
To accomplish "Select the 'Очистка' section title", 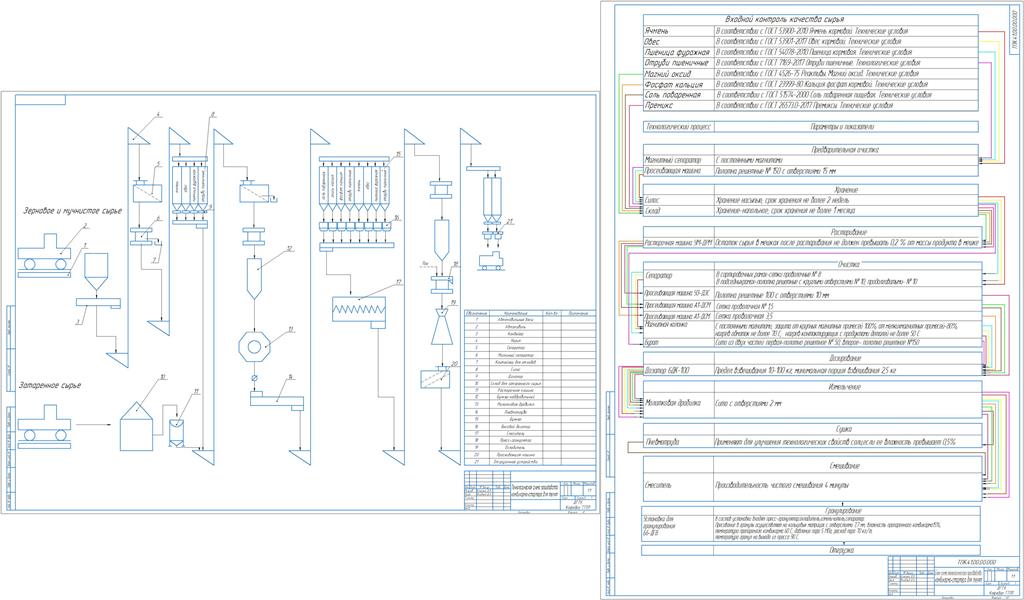I will (x=849, y=264).
